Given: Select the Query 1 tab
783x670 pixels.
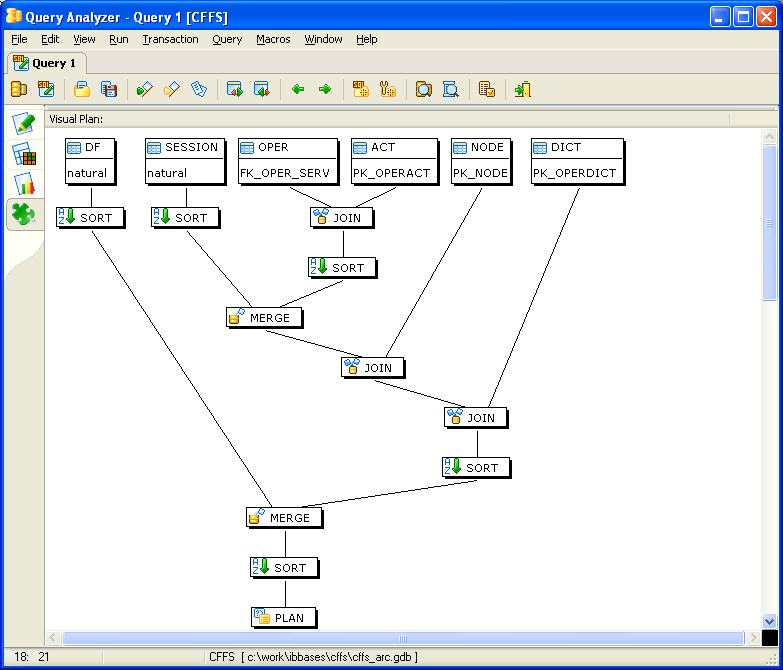Looking at the screenshot, I should [44, 63].
